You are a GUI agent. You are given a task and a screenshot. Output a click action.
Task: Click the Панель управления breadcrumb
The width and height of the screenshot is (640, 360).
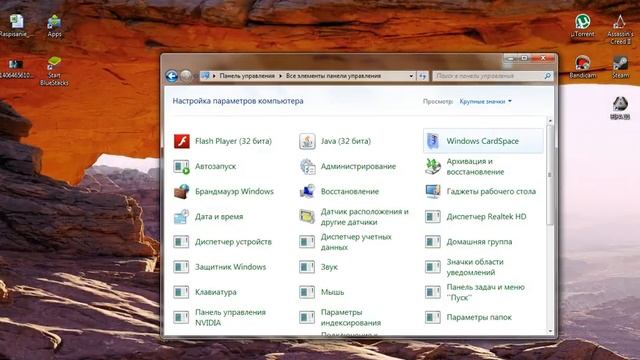tap(247, 76)
